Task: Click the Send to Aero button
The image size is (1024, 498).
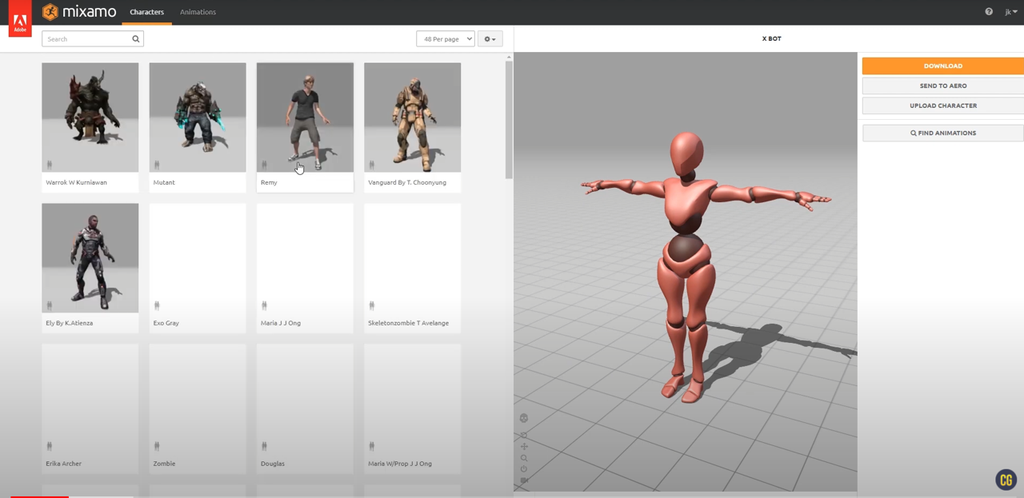Action: [943, 86]
